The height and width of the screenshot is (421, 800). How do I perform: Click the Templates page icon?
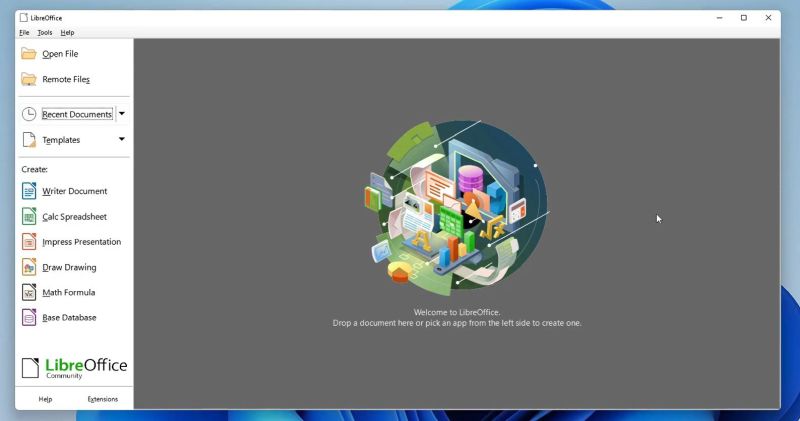[x=29, y=139]
